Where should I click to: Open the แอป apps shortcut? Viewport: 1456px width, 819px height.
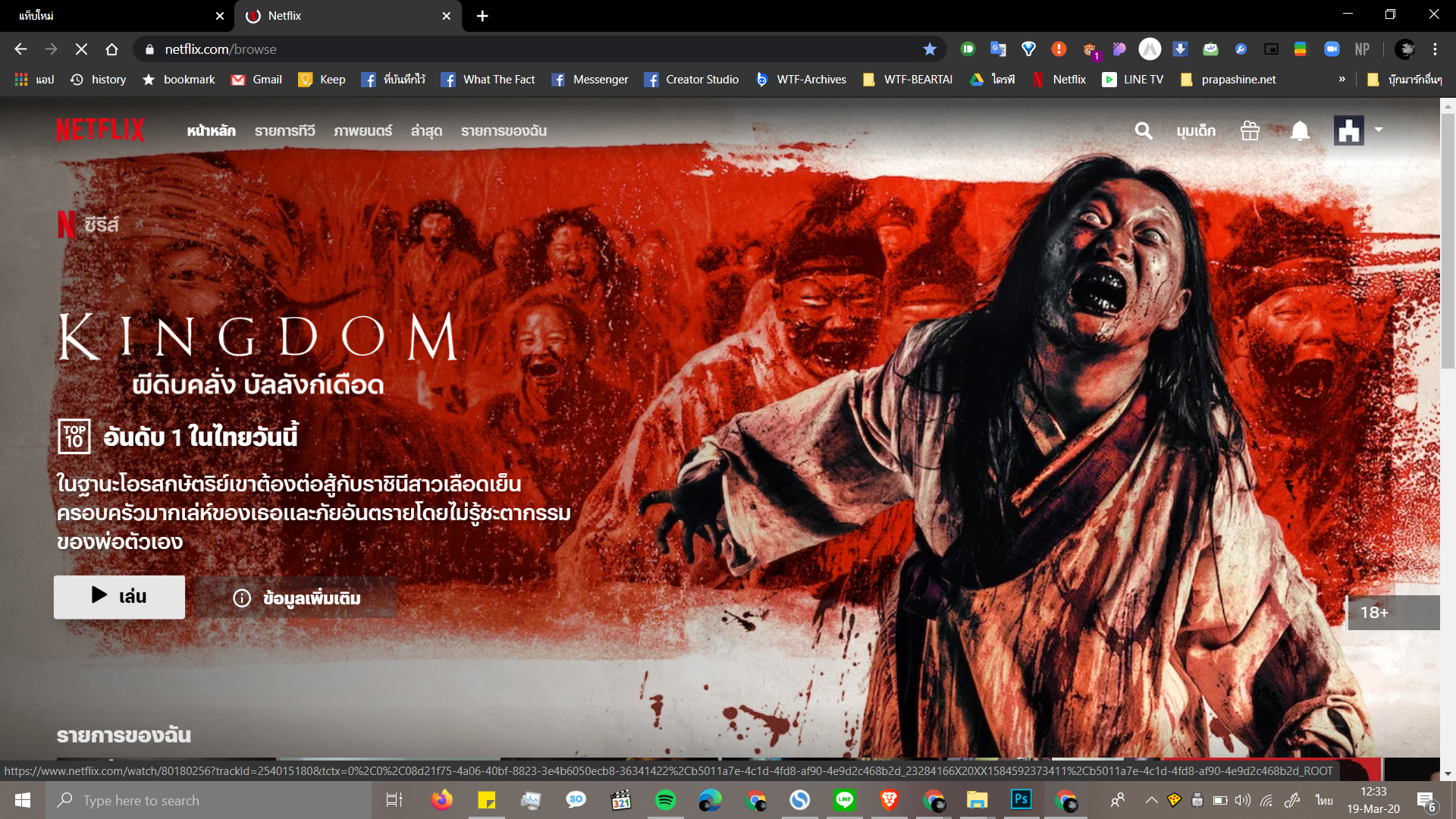(34, 80)
